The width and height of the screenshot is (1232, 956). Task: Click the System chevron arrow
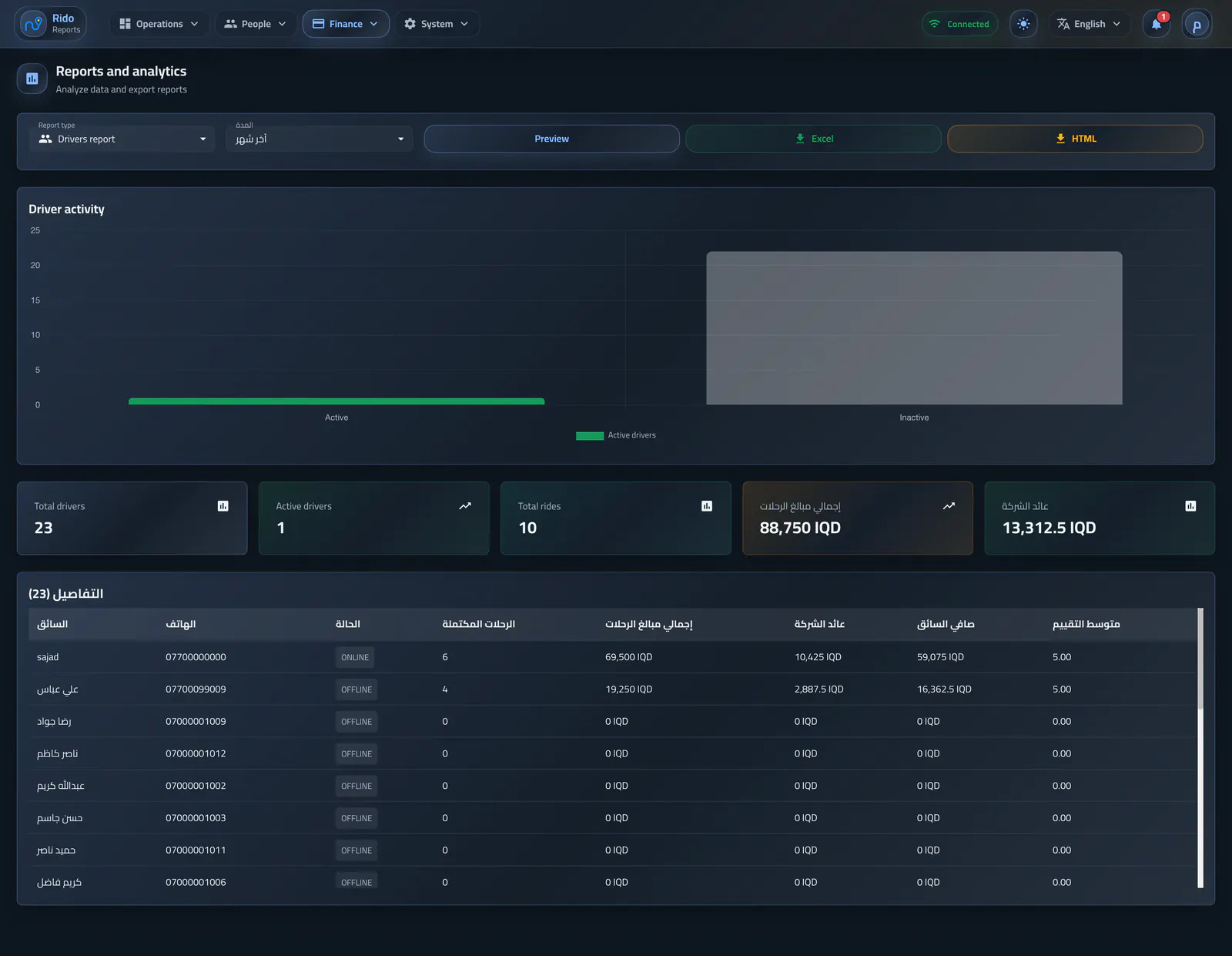tap(464, 24)
